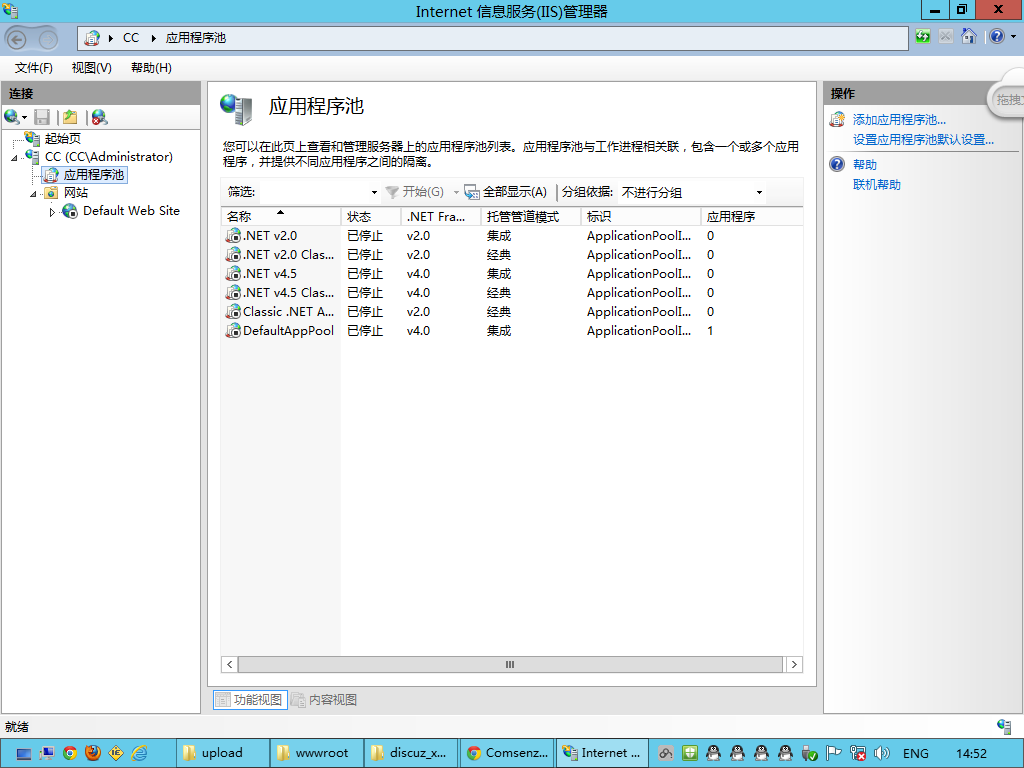Select the DefaultAppPool row icon

233,330
